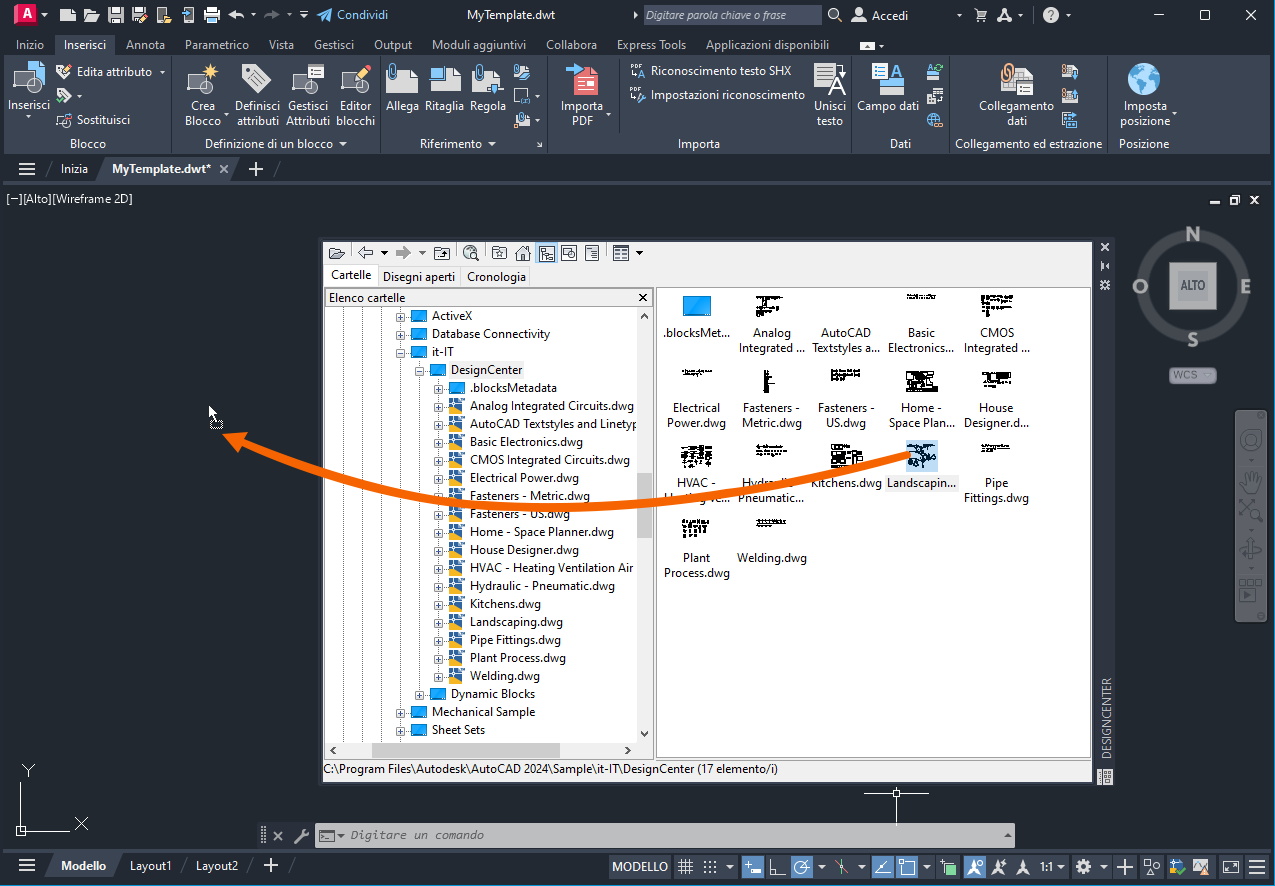Viewport: 1275px width, 886px height.
Task: Toggle DesignCenter tree view button
Action: tap(547, 253)
